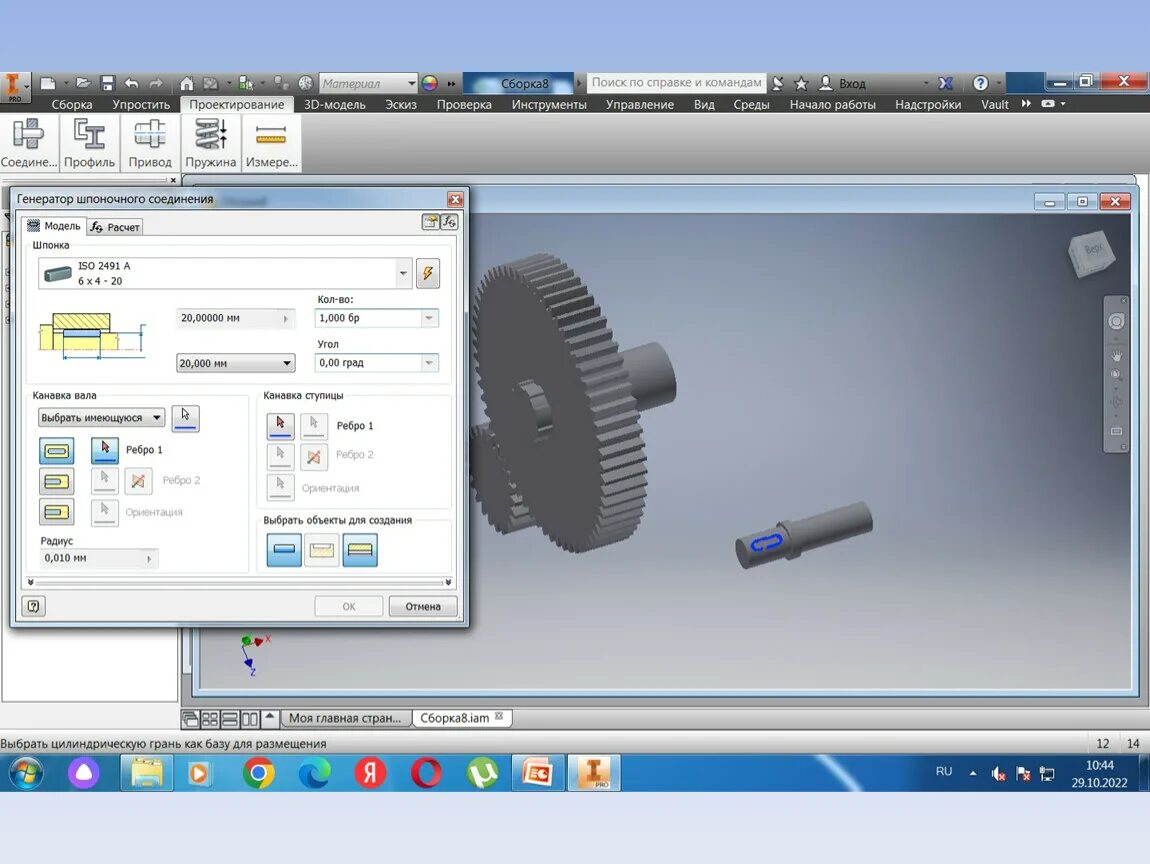Viewport: 1150px width, 864px height.
Task: Save the document with the floppy icon
Action: pyautogui.click(x=108, y=83)
